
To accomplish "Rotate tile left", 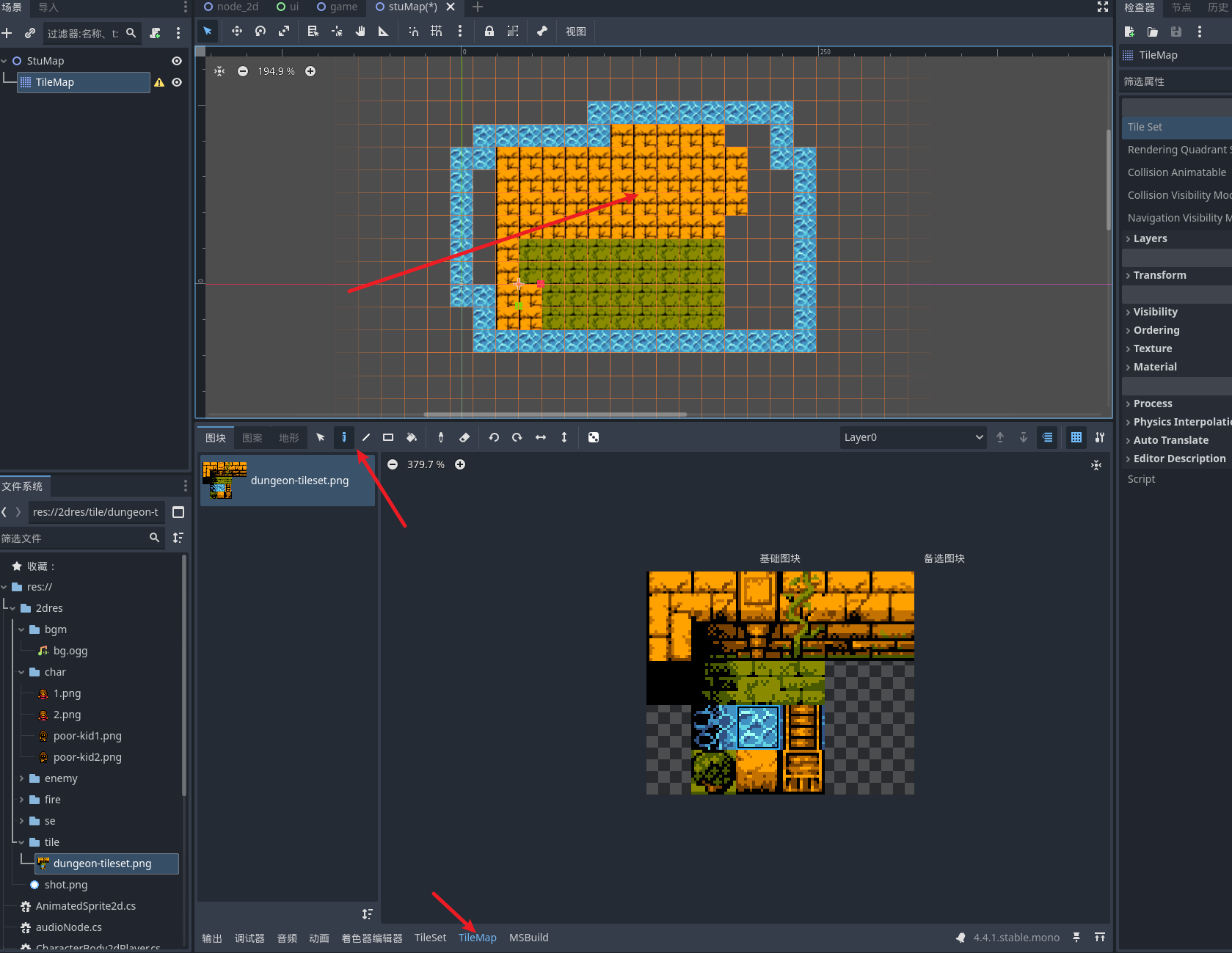I will [x=494, y=437].
